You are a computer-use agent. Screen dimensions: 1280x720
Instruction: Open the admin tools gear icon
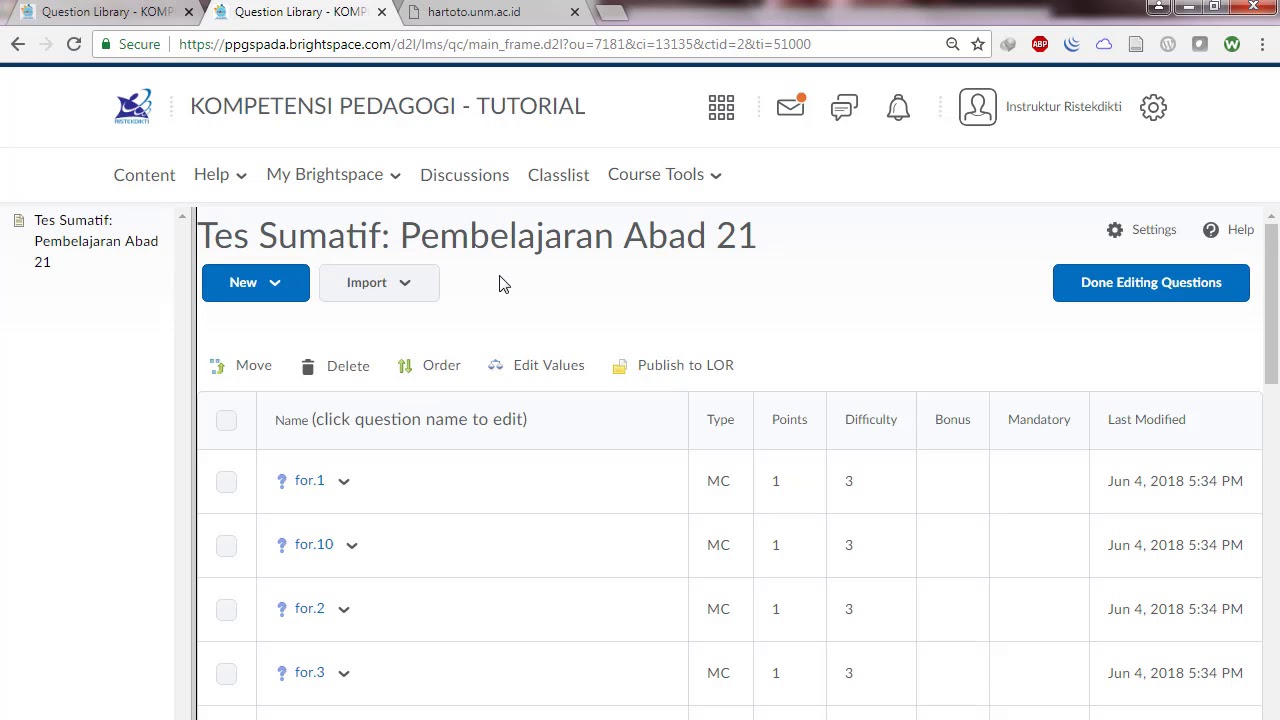point(1153,107)
